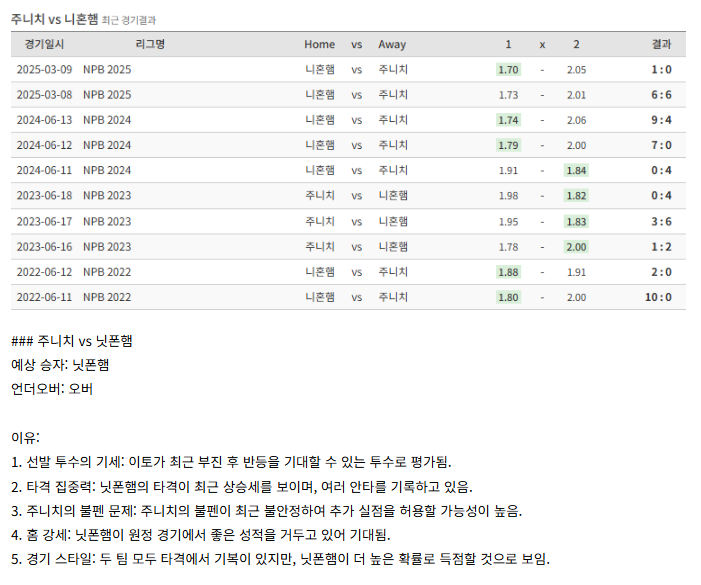The width and height of the screenshot is (701, 585).
Task: Click away odds 2.05
Action: point(576,70)
